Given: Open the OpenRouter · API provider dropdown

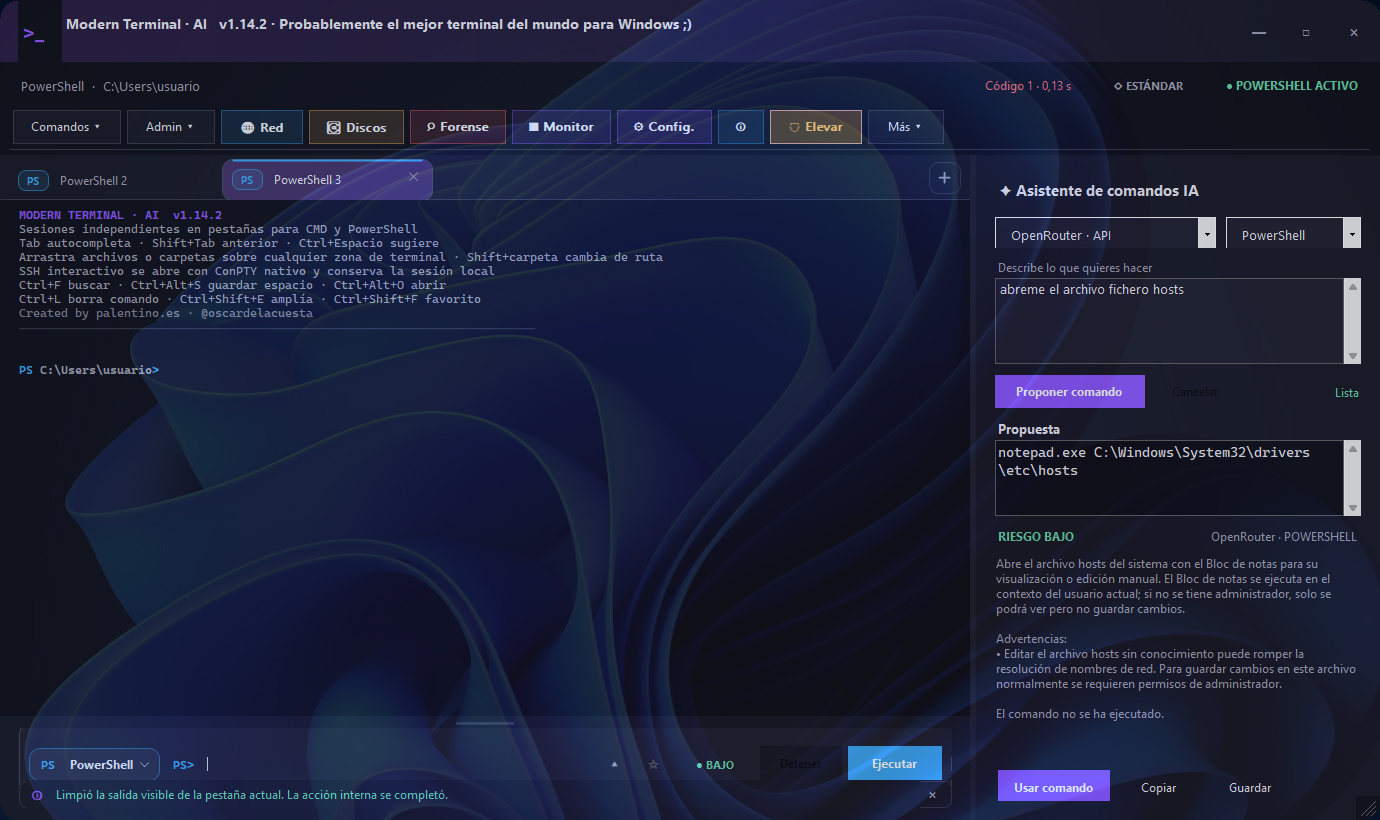Looking at the screenshot, I should click(1106, 234).
